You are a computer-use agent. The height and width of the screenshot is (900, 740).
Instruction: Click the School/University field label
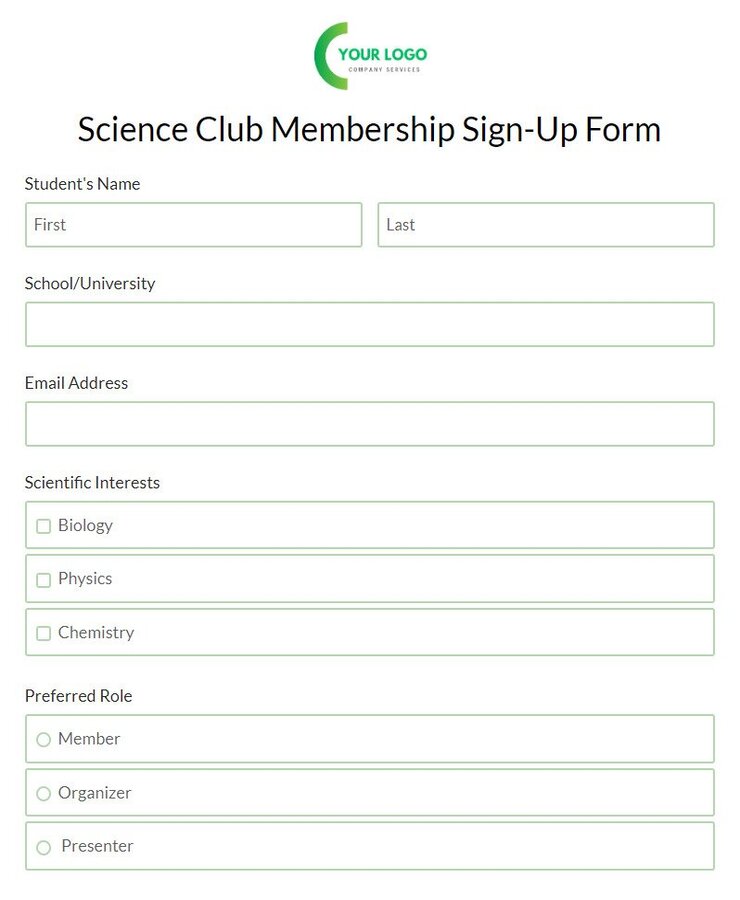click(89, 283)
